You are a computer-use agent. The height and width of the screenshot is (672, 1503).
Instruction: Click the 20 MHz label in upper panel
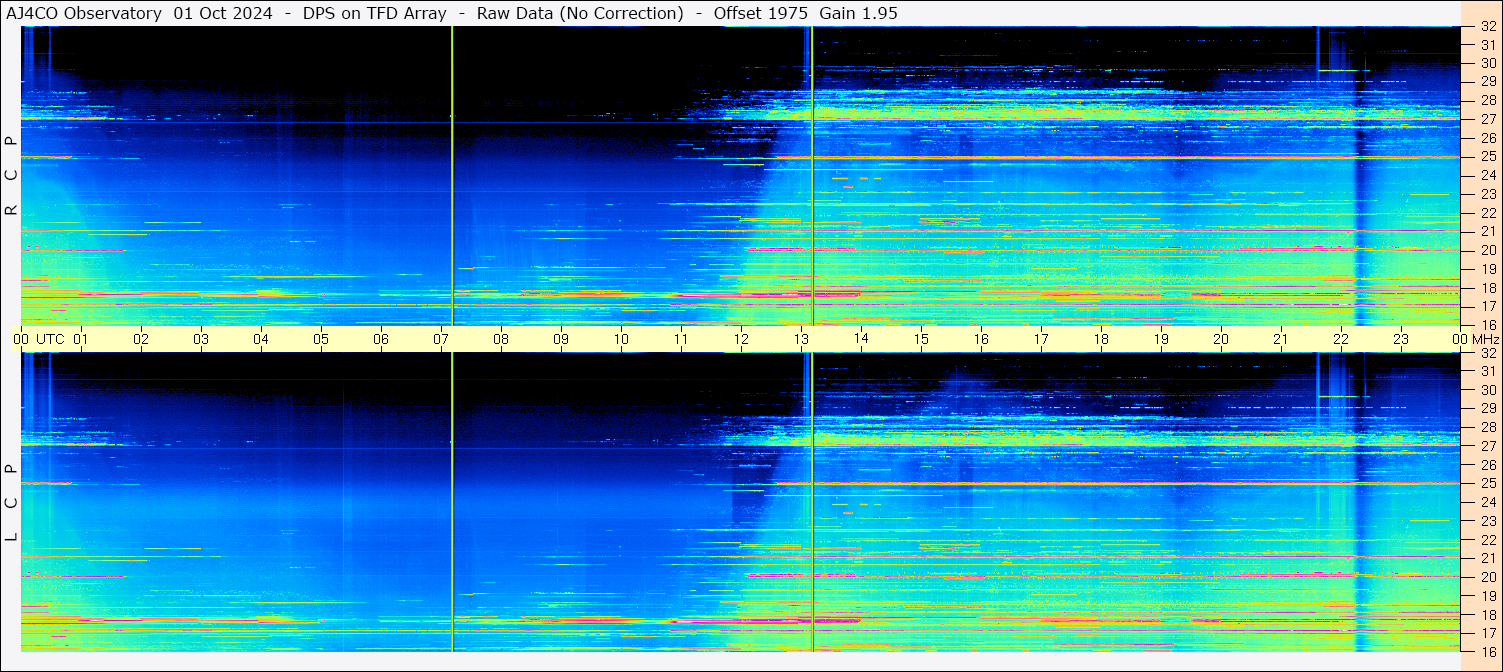click(x=1487, y=250)
